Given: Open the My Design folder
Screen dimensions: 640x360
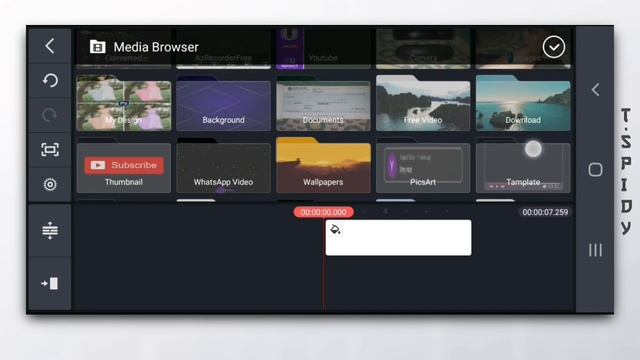Looking at the screenshot, I should (x=124, y=103).
